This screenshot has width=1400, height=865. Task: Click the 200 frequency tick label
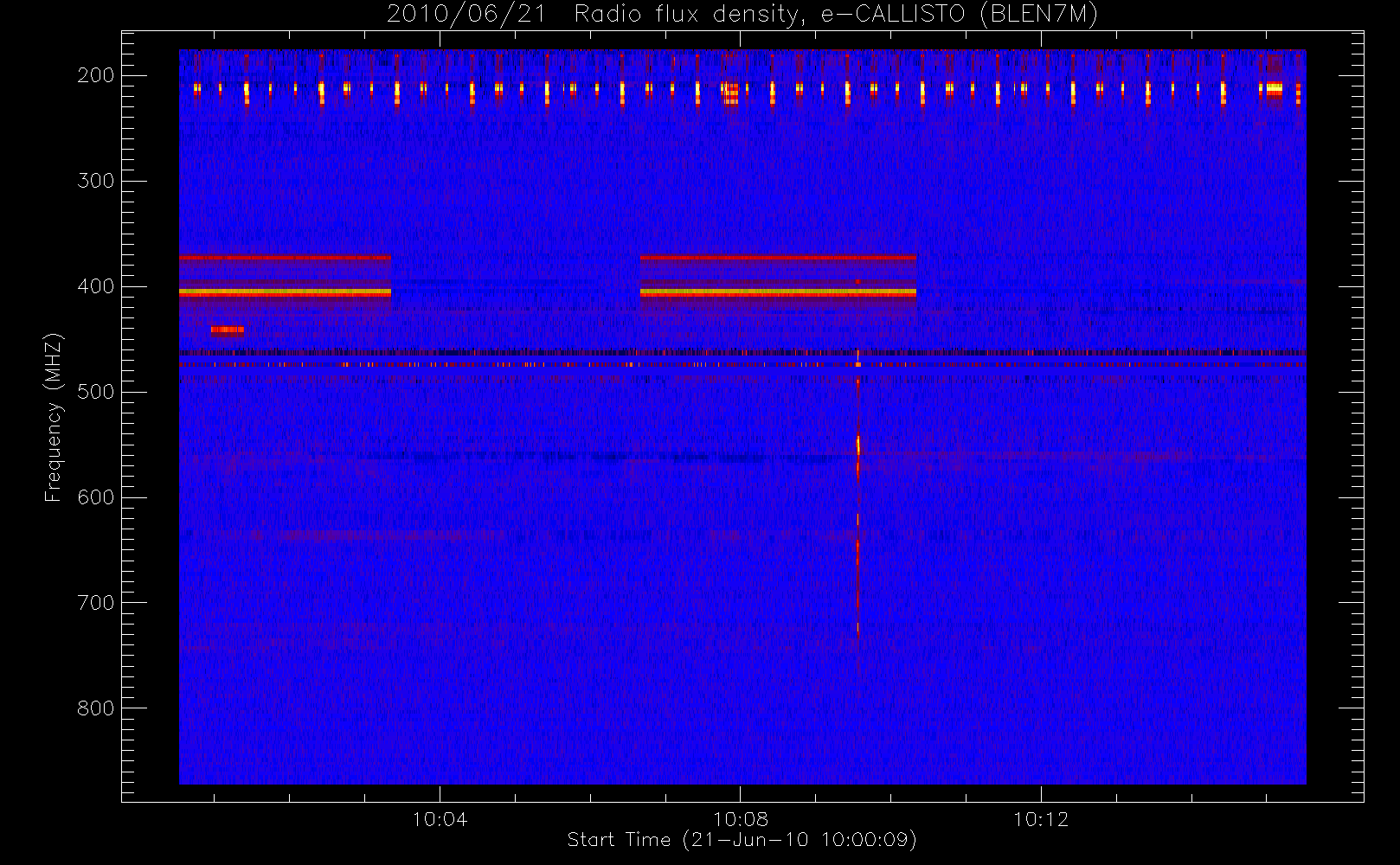point(96,75)
